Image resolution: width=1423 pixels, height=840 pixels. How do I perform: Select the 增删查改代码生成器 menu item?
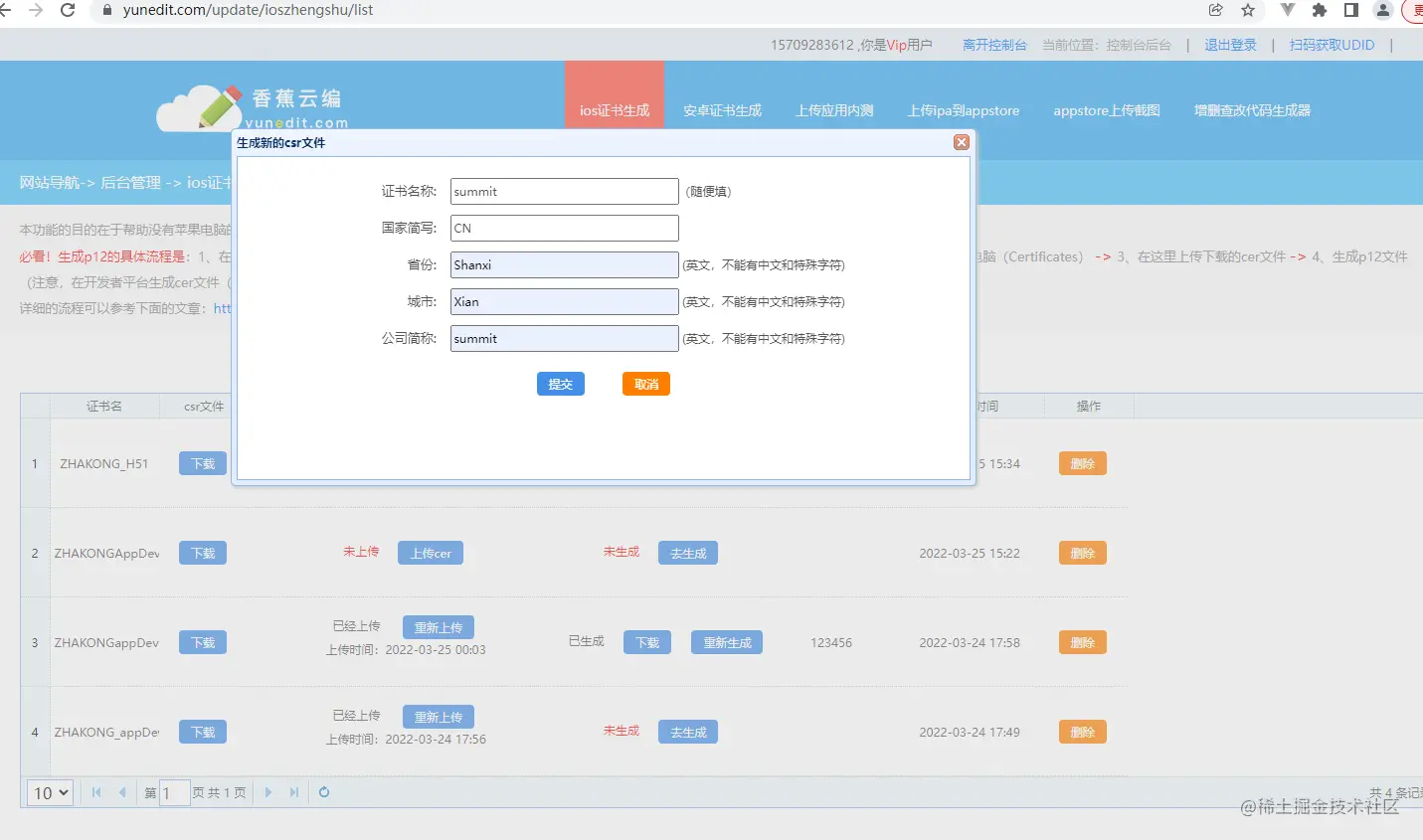tap(1252, 110)
